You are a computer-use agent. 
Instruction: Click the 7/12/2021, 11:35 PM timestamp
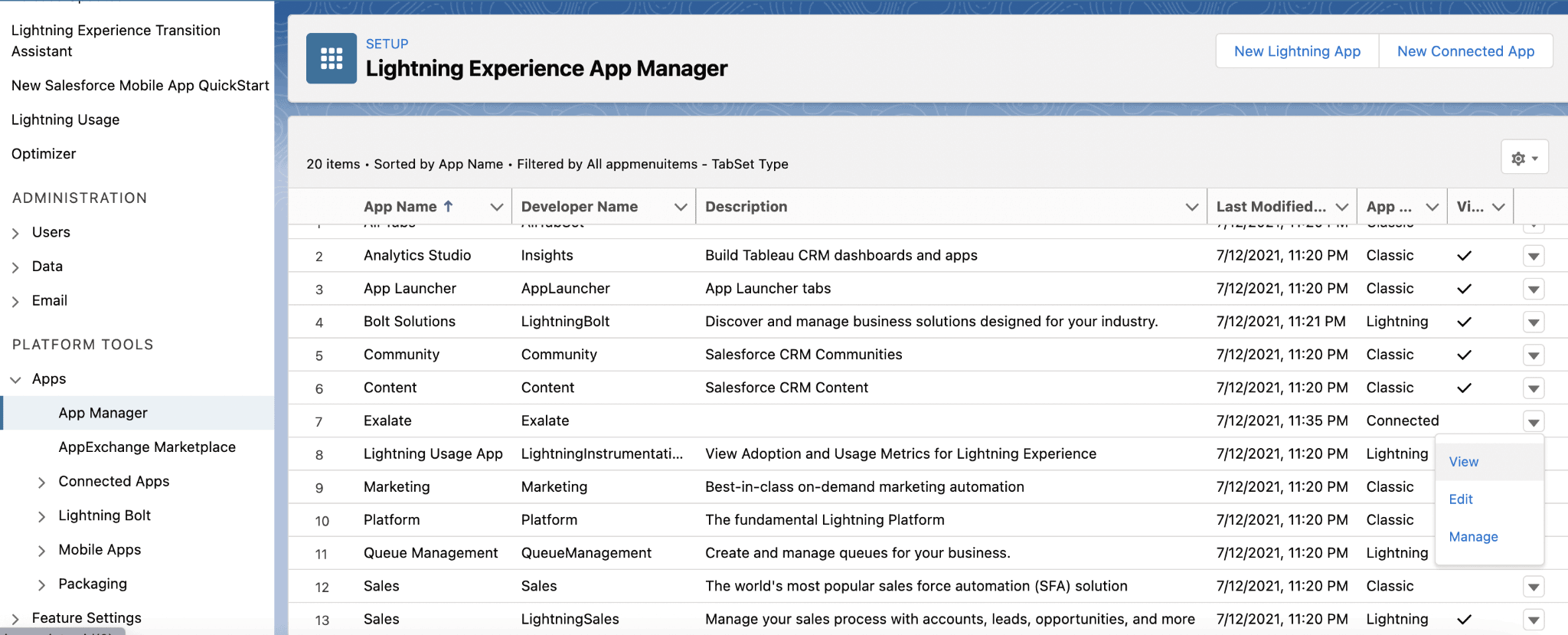tap(1282, 421)
